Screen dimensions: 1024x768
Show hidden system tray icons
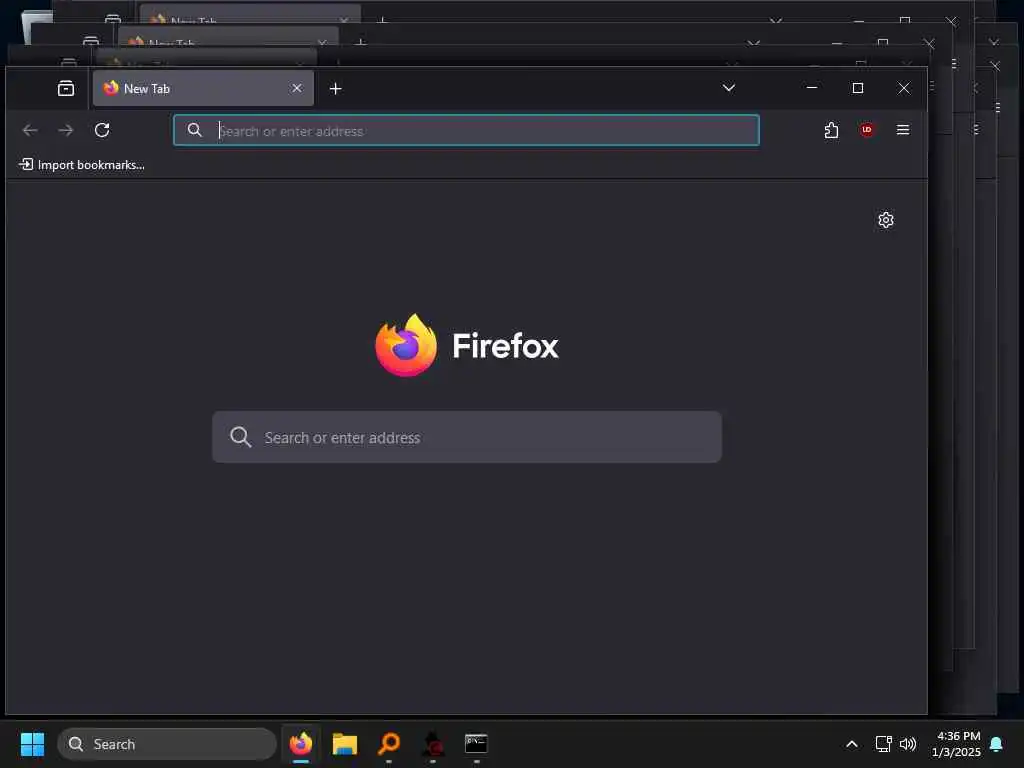coord(852,744)
